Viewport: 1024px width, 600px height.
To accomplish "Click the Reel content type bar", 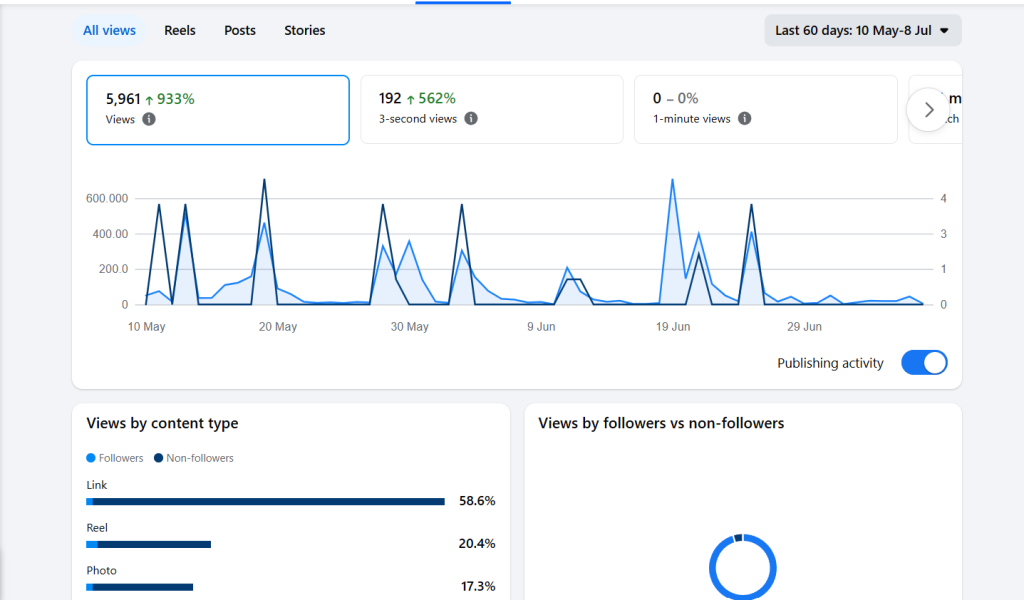I will coord(148,544).
